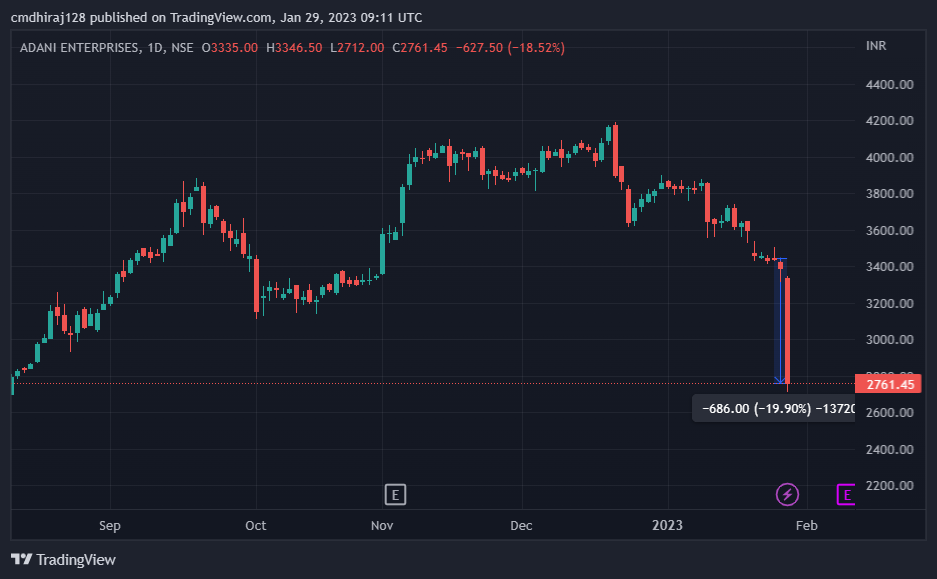Screen dimensions: 937x579
Task: Click the close value C2761.45
Action: [420, 48]
